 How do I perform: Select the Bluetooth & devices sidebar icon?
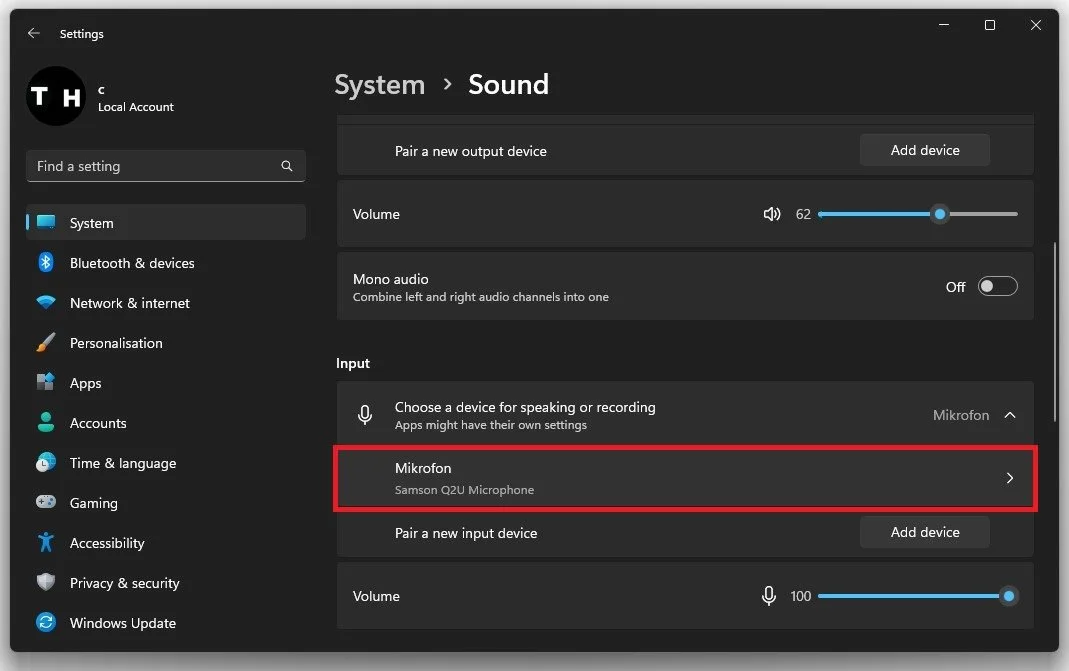pos(45,263)
